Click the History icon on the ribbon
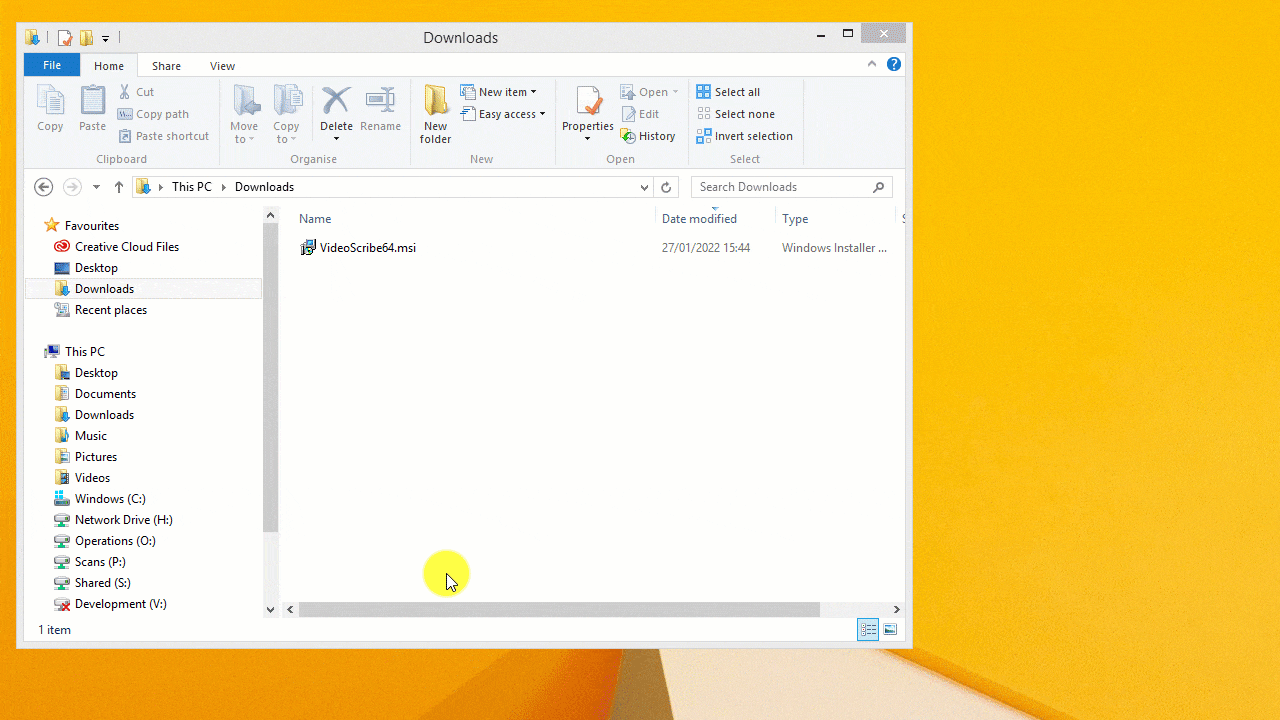Screen dimensions: 1280x720 point(648,135)
